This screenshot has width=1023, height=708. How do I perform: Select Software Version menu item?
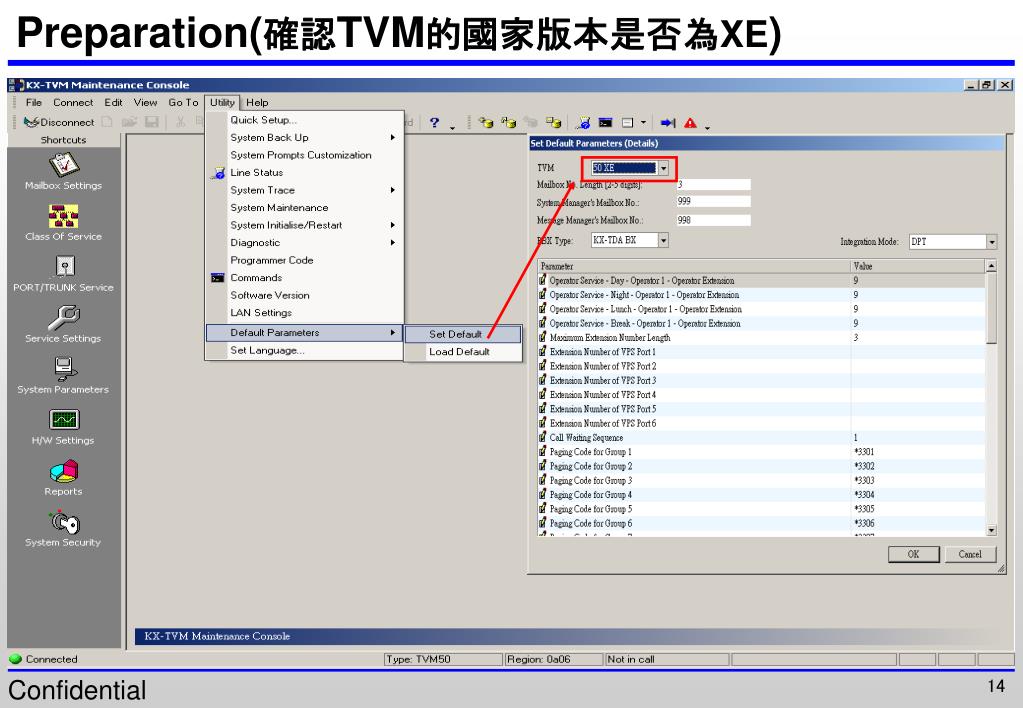[x=305, y=296]
